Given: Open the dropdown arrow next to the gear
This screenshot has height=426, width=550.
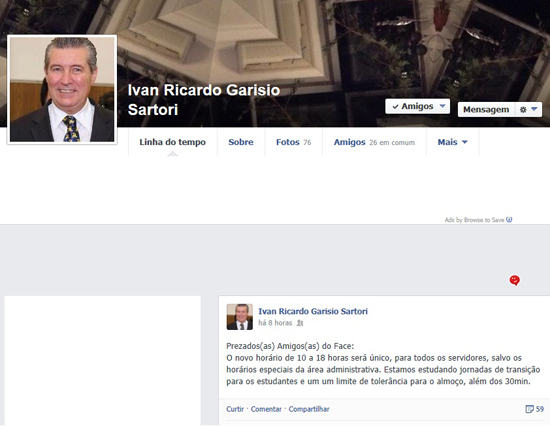Looking at the screenshot, I should [534, 109].
